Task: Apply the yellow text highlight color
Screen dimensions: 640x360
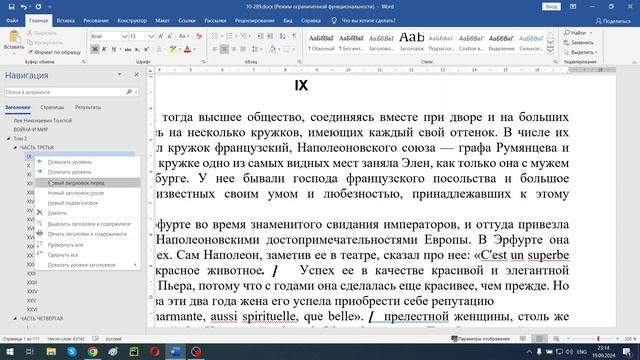Action: pyautogui.click(x=173, y=49)
